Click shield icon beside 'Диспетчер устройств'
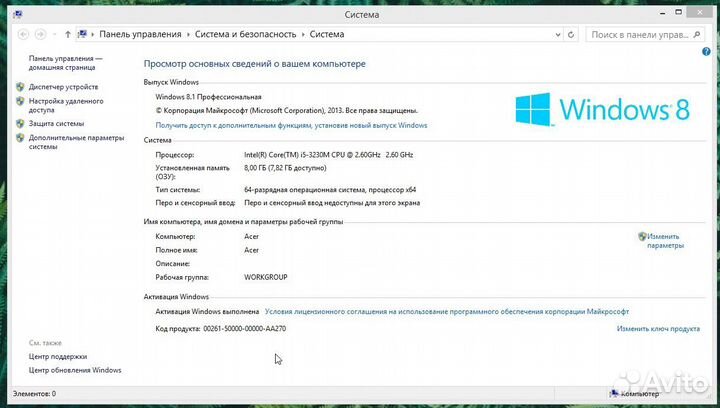Screen dimensions: 720x408 [20, 87]
